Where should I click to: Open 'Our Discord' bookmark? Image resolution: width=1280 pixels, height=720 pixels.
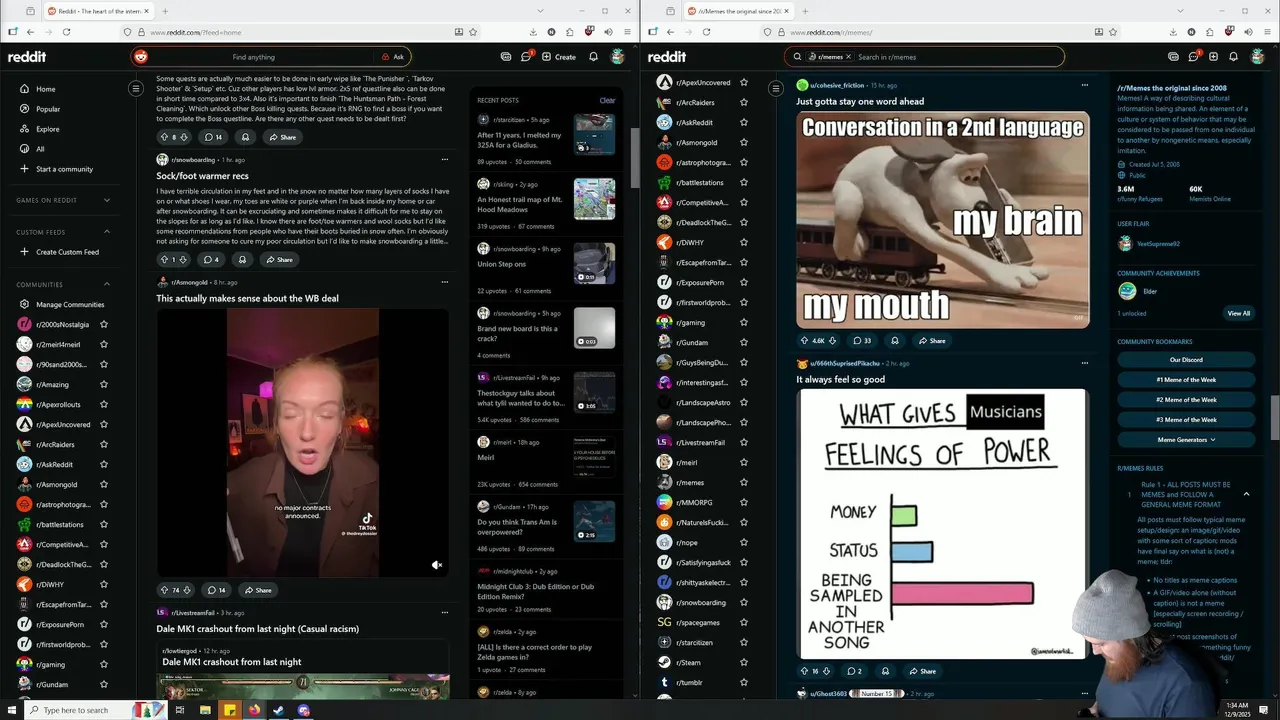(x=1186, y=360)
